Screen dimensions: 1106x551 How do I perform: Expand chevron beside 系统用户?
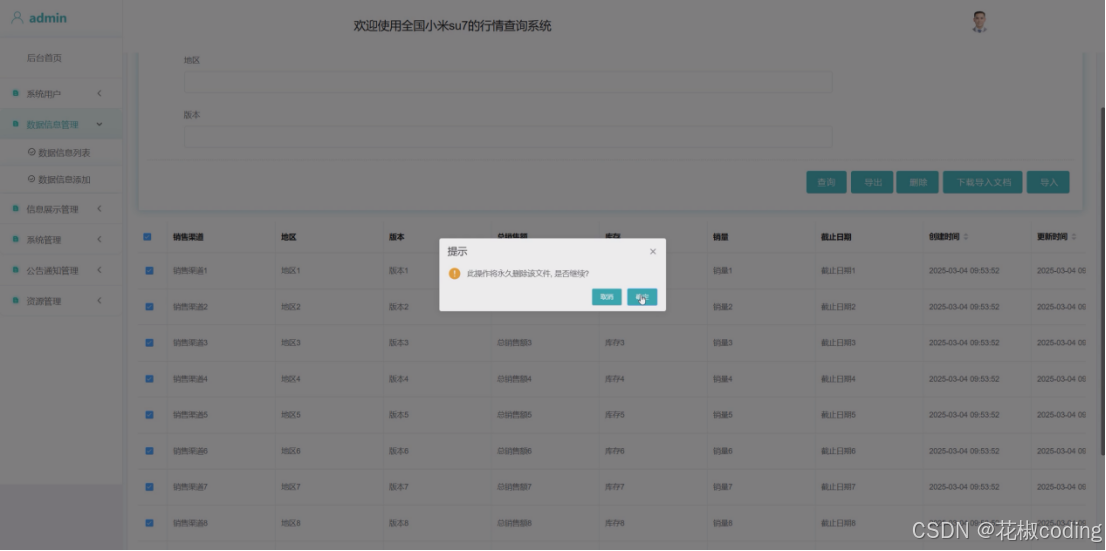tap(99, 93)
